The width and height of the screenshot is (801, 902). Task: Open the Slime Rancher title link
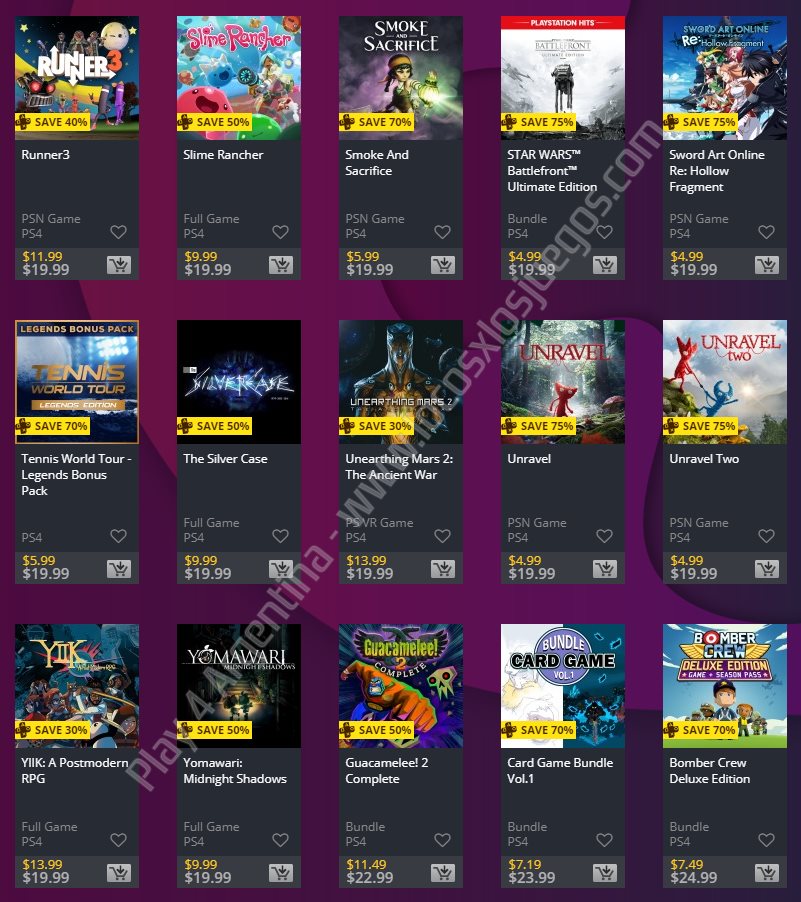tap(223, 155)
